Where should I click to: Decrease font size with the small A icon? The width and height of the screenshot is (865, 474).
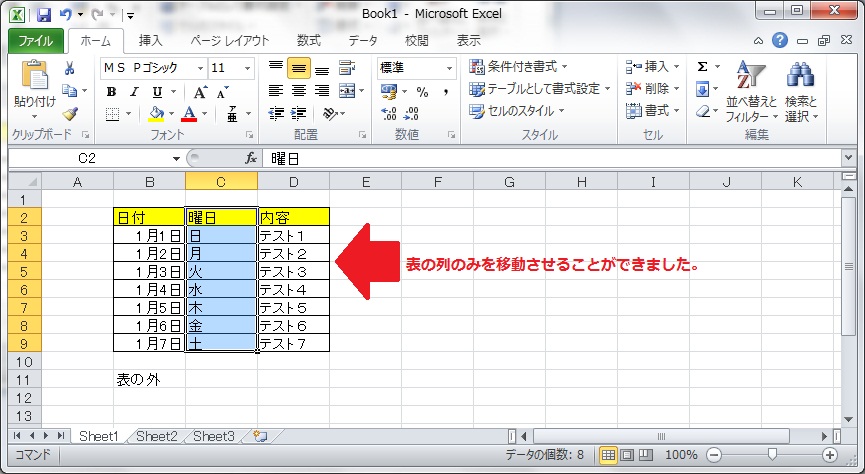tap(222, 92)
